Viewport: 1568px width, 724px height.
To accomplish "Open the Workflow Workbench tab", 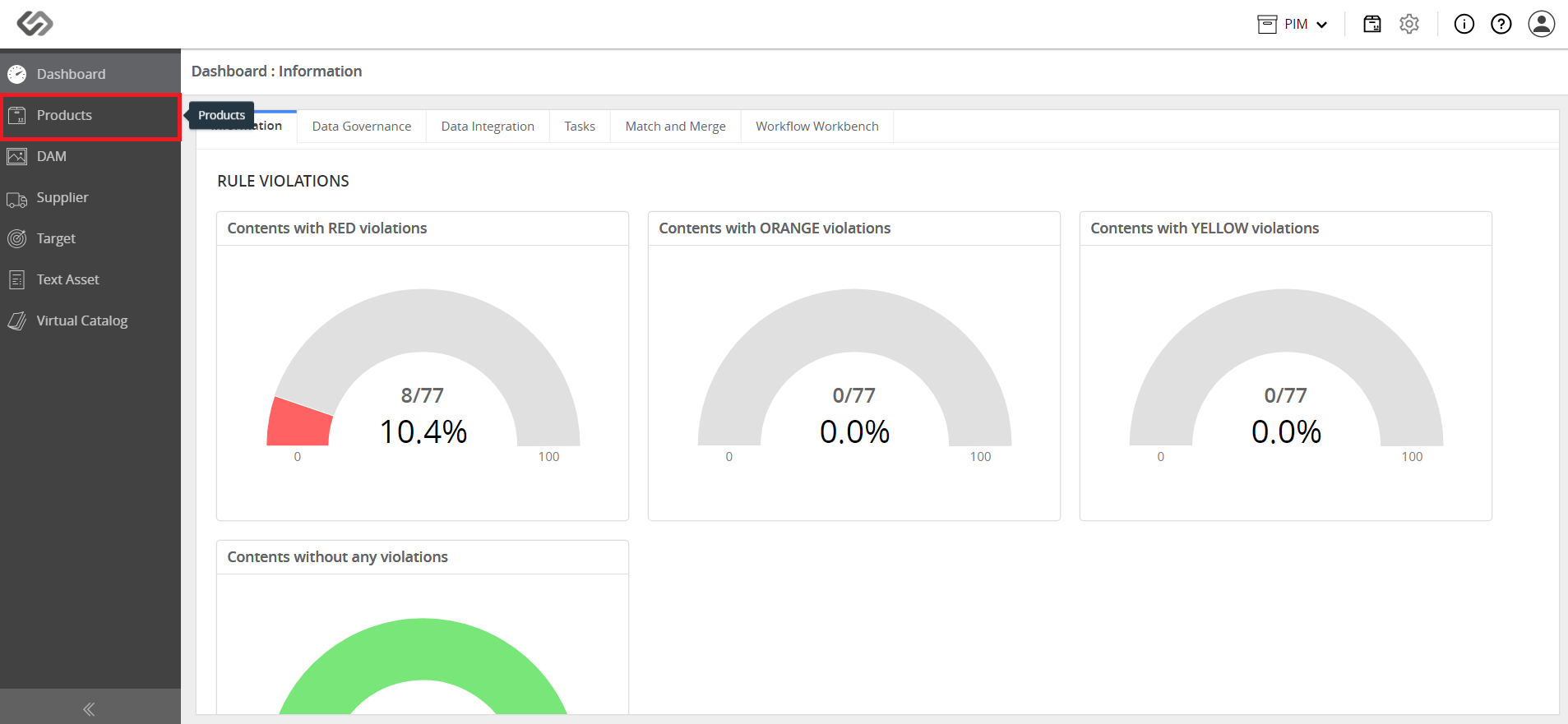I will click(817, 127).
